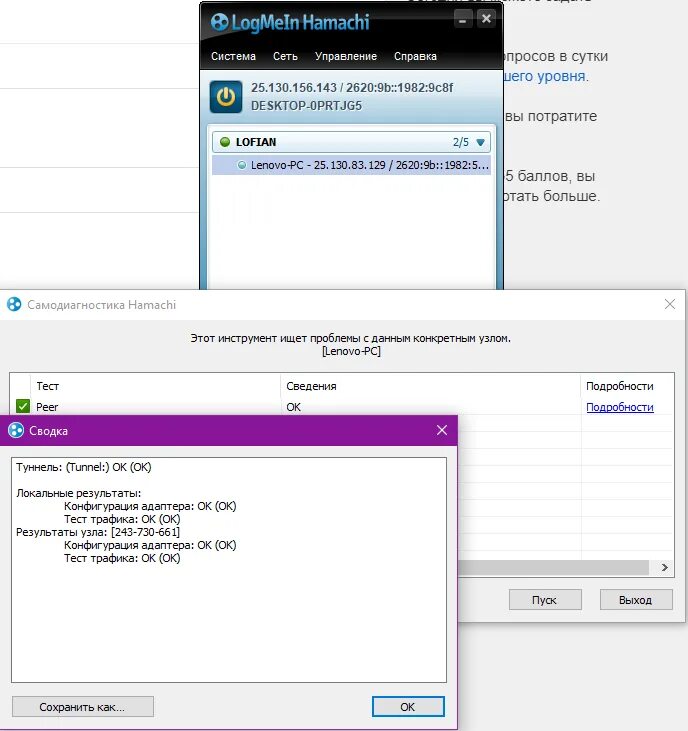Screen dimensions: 688x731
Task: Click the Выход button
Action: 636,600
